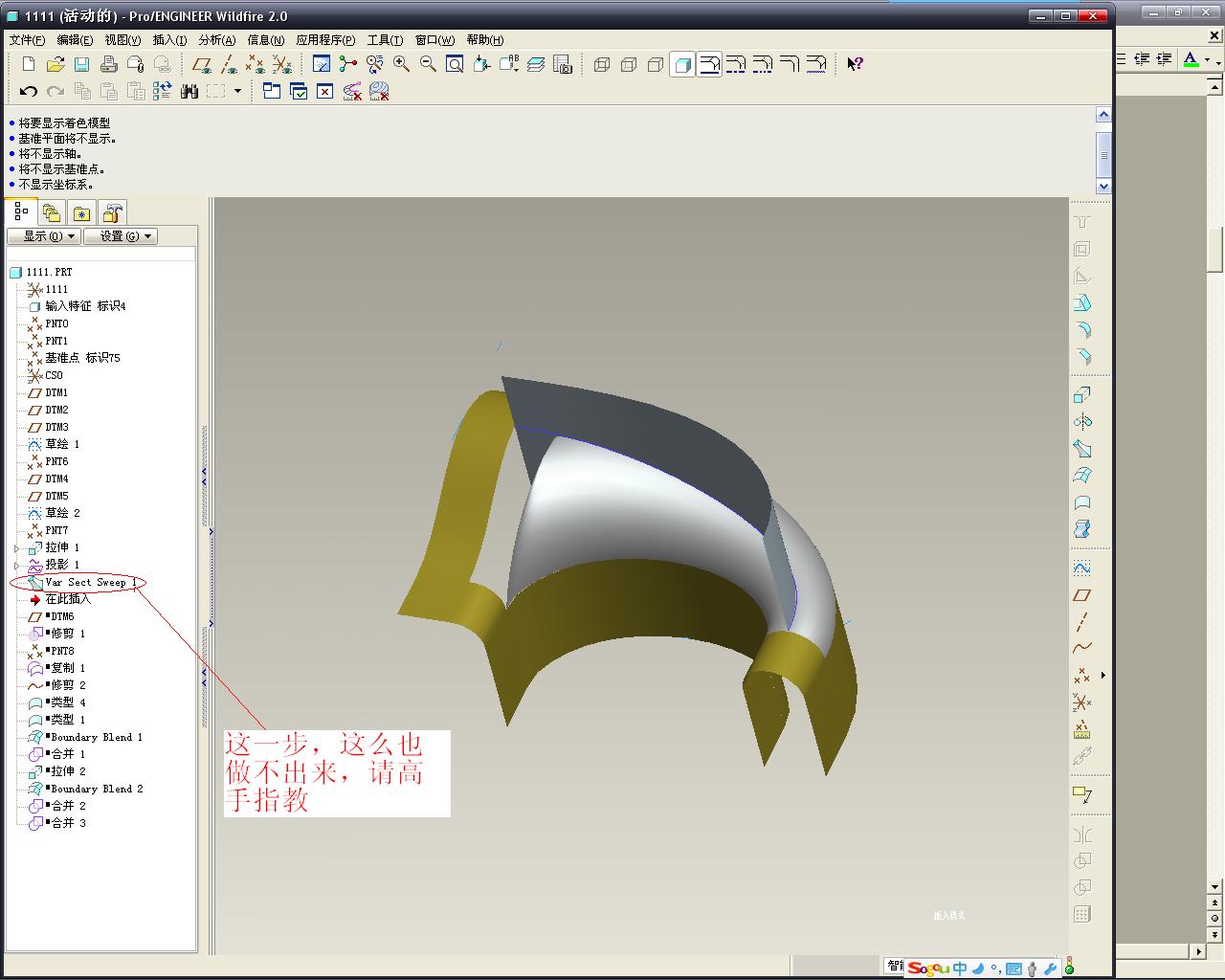The height and width of the screenshot is (980, 1225).
Task: Create a datum axis from right toolbar
Action: [x=1082, y=621]
